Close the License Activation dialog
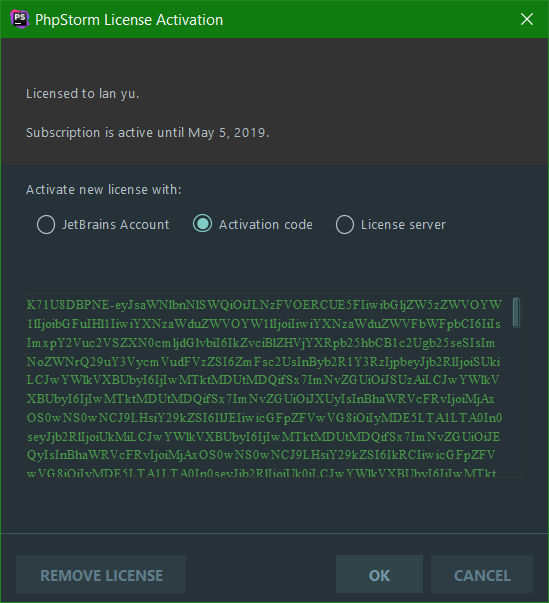Image resolution: width=549 pixels, height=603 pixels. 526,19
